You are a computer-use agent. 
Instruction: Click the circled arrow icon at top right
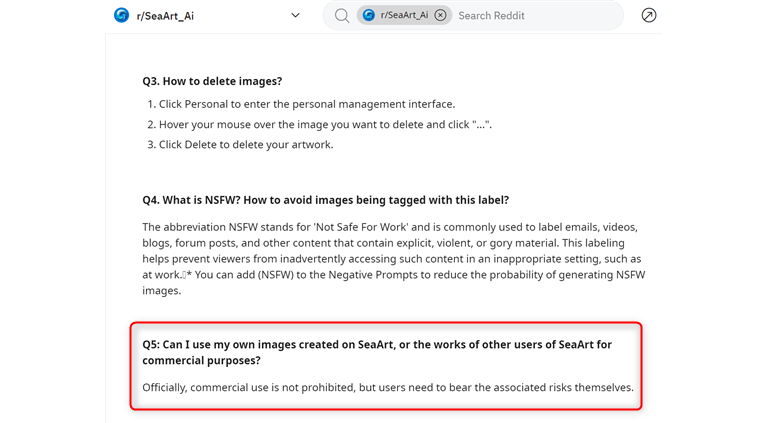point(649,16)
